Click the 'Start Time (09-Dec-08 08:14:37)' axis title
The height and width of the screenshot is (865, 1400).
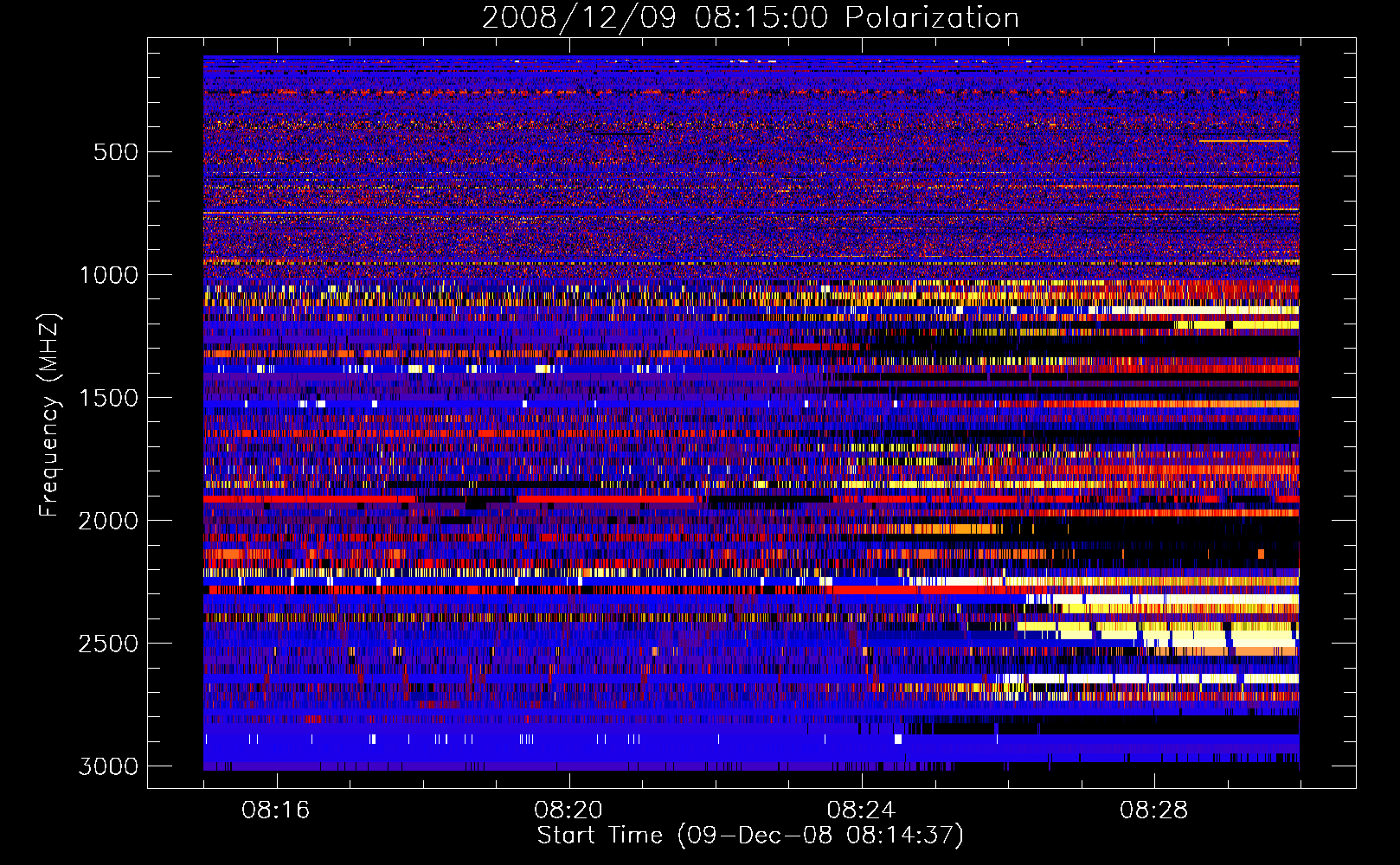pyautogui.click(x=750, y=836)
